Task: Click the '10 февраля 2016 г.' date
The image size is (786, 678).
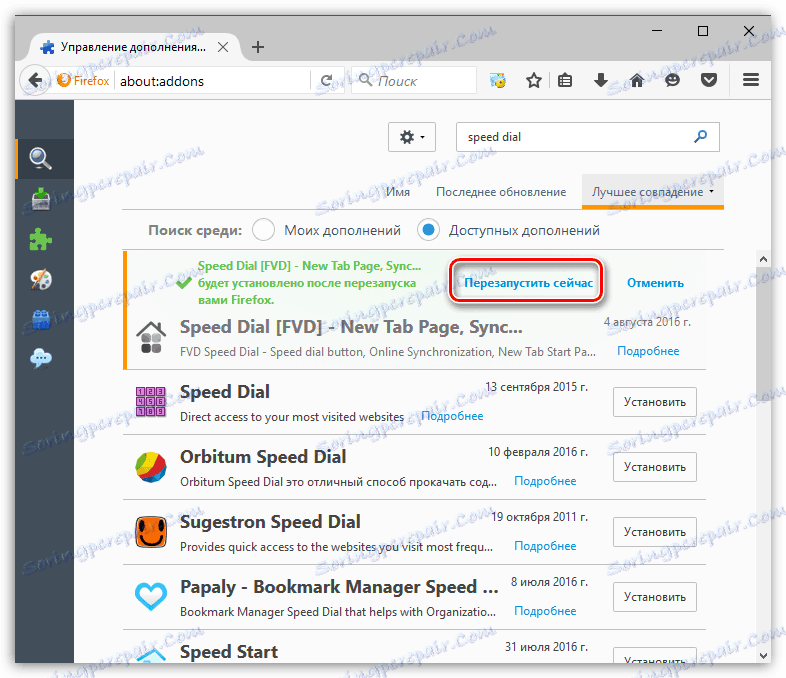Action: pyautogui.click(x=538, y=452)
